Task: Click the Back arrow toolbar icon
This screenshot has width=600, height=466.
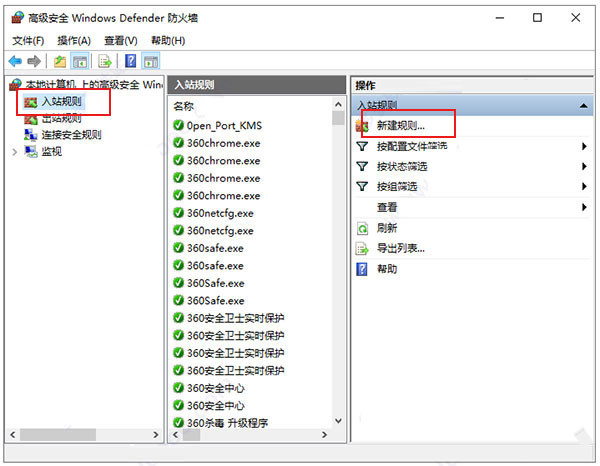Action: coord(15,61)
